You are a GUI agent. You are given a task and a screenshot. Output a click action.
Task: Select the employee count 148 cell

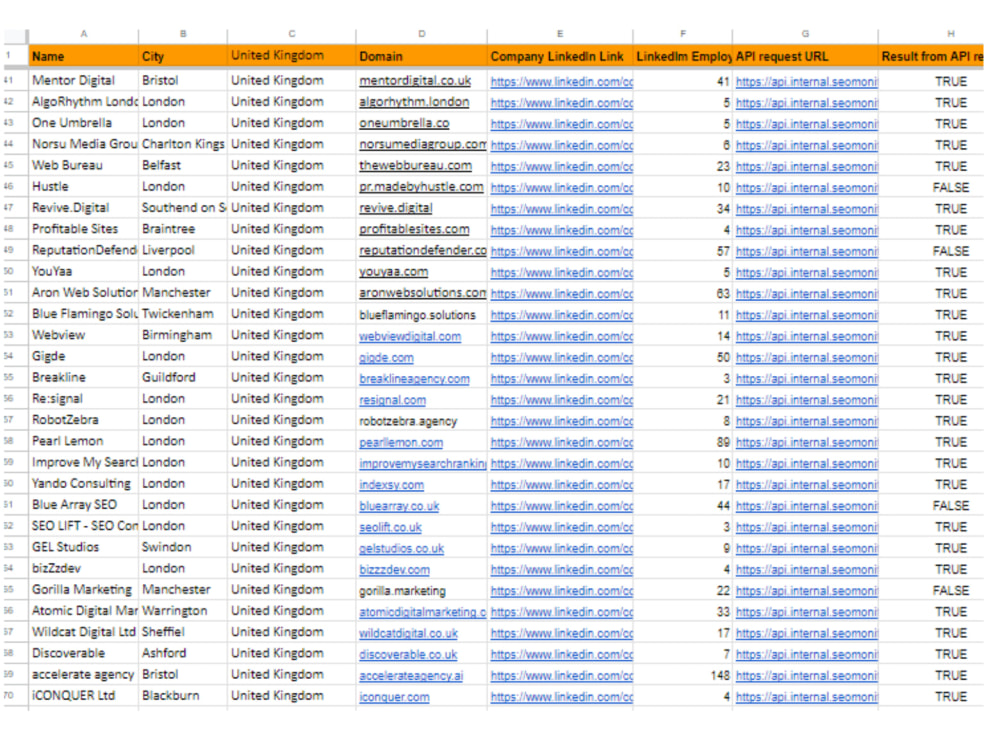coord(682,675)
